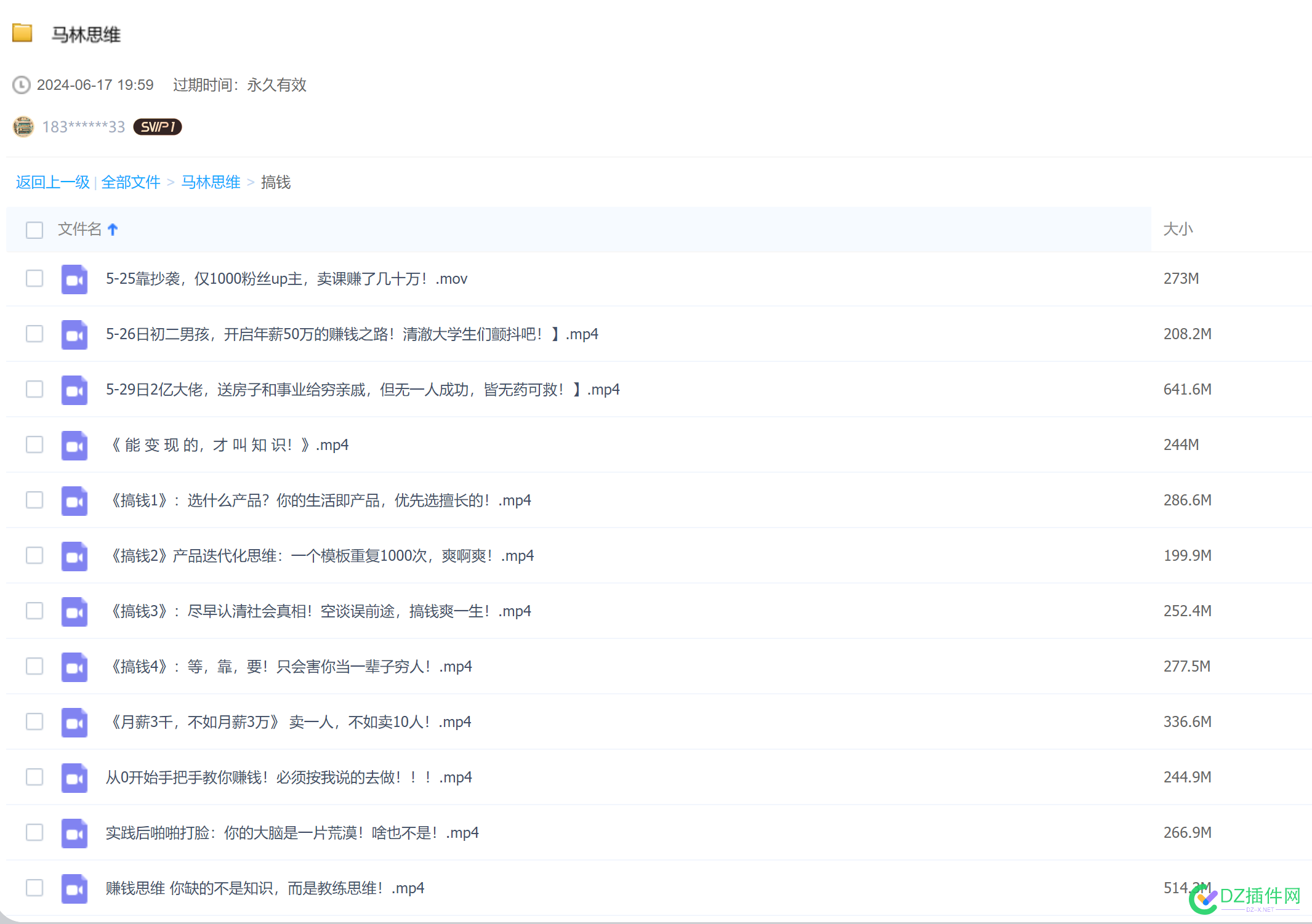Click the 搞钱 breadcrumb label
The width and height of the screenshot is (1312, 924).
pos(276,182)
